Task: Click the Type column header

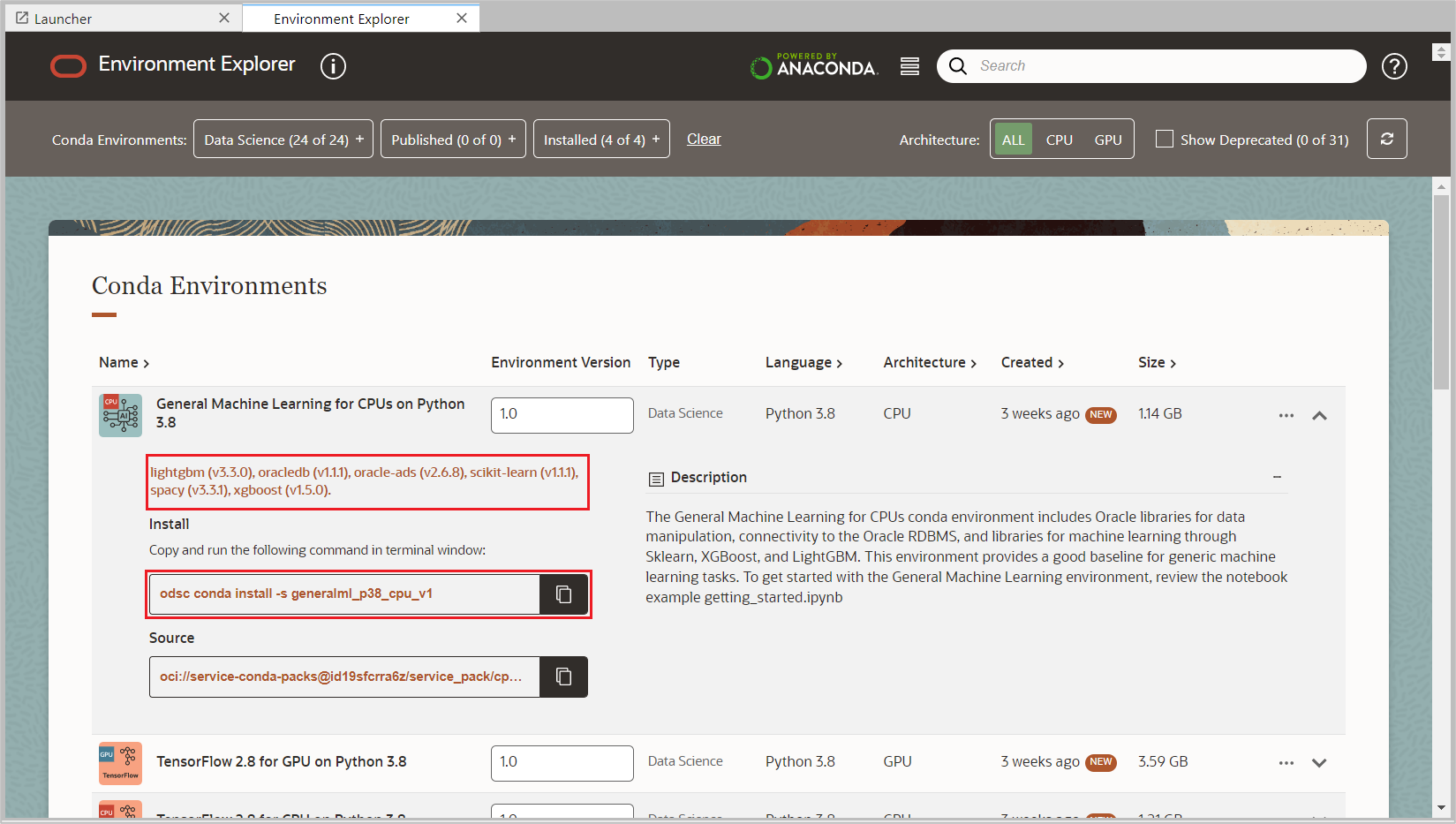Action: tap(664, 363)
